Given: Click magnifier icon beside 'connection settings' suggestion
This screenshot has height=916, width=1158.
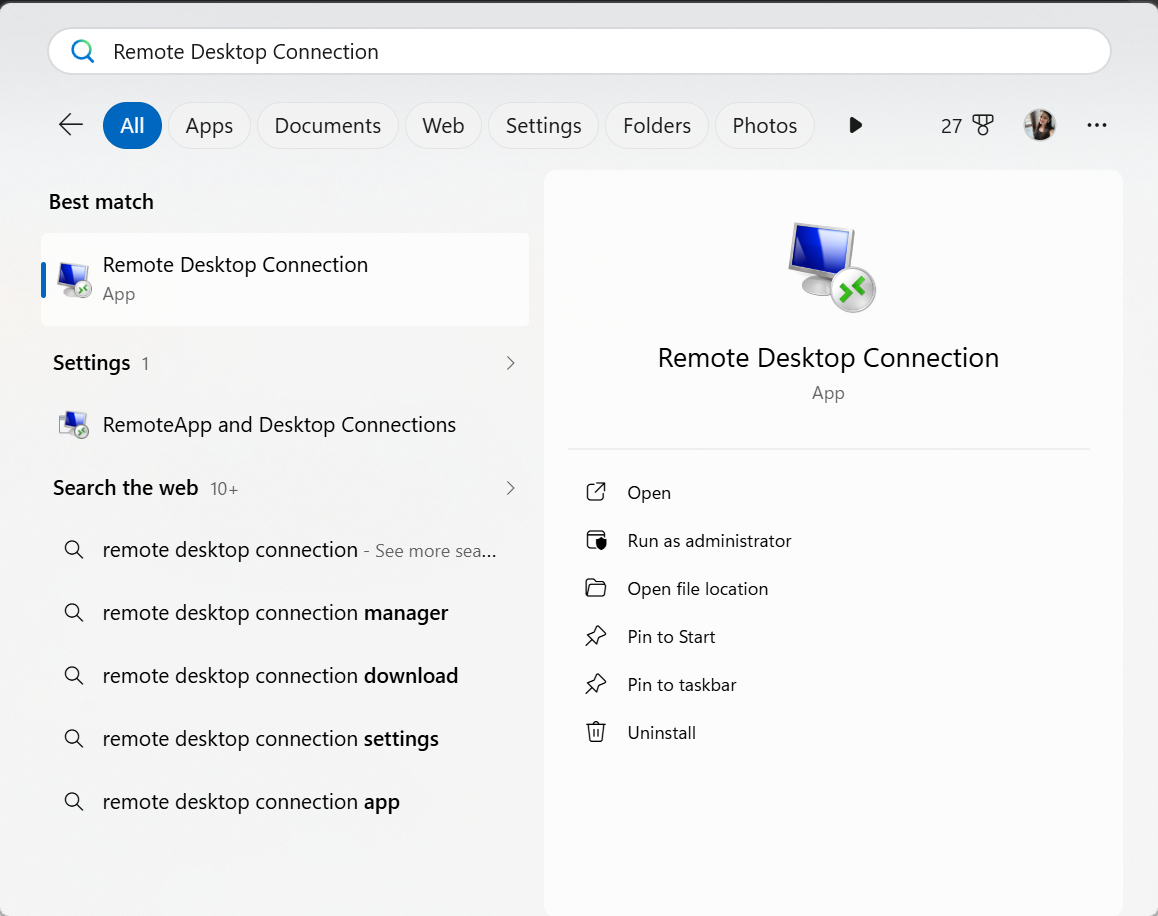Looking at the screenshot, I should point(74,738).
